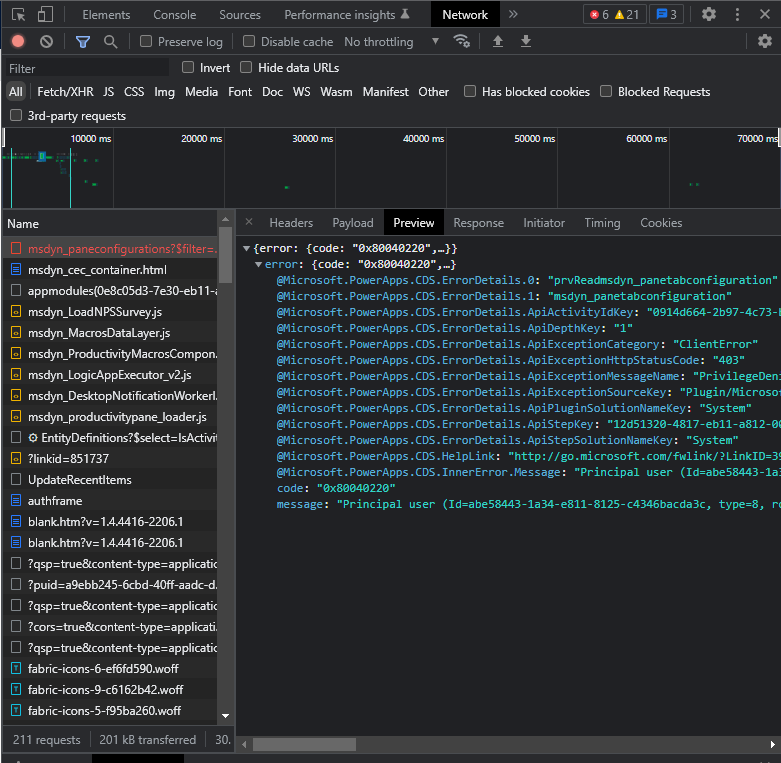Viewport: 781px width, 763px height.
Task: Filter by Manifest requests
Action: pos(386,92)
